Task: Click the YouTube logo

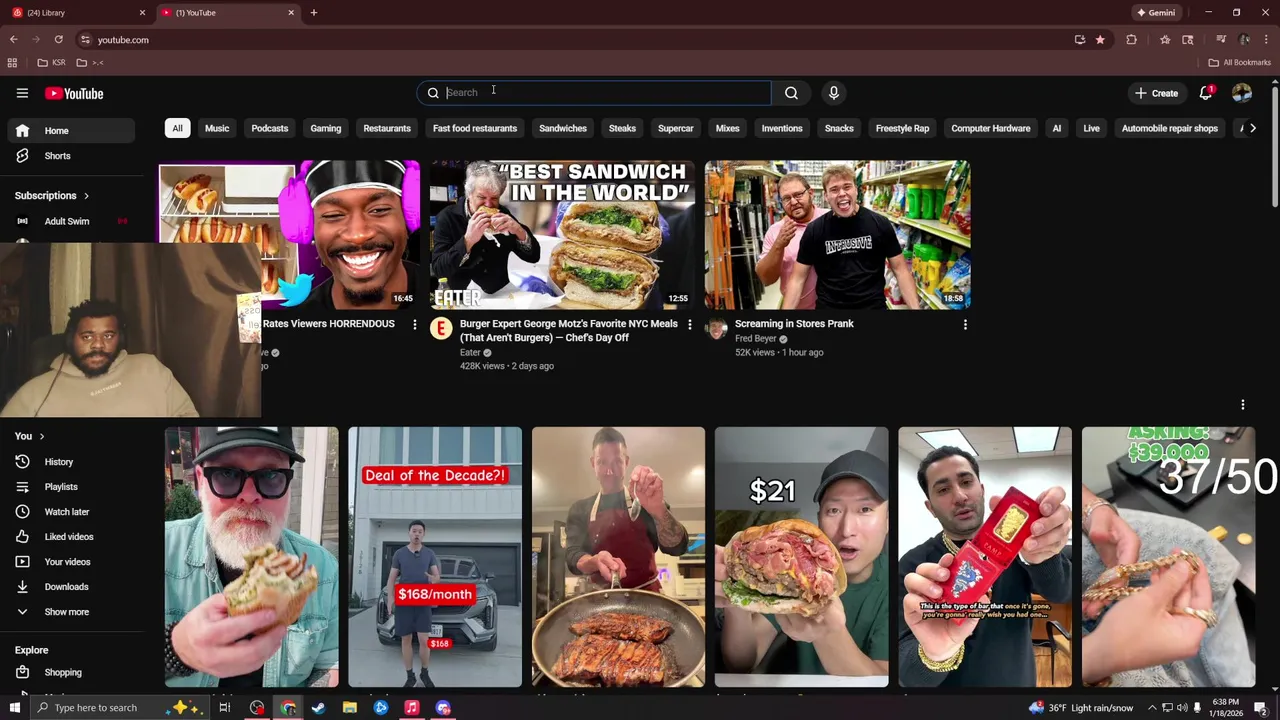Action: click(74, 93)
